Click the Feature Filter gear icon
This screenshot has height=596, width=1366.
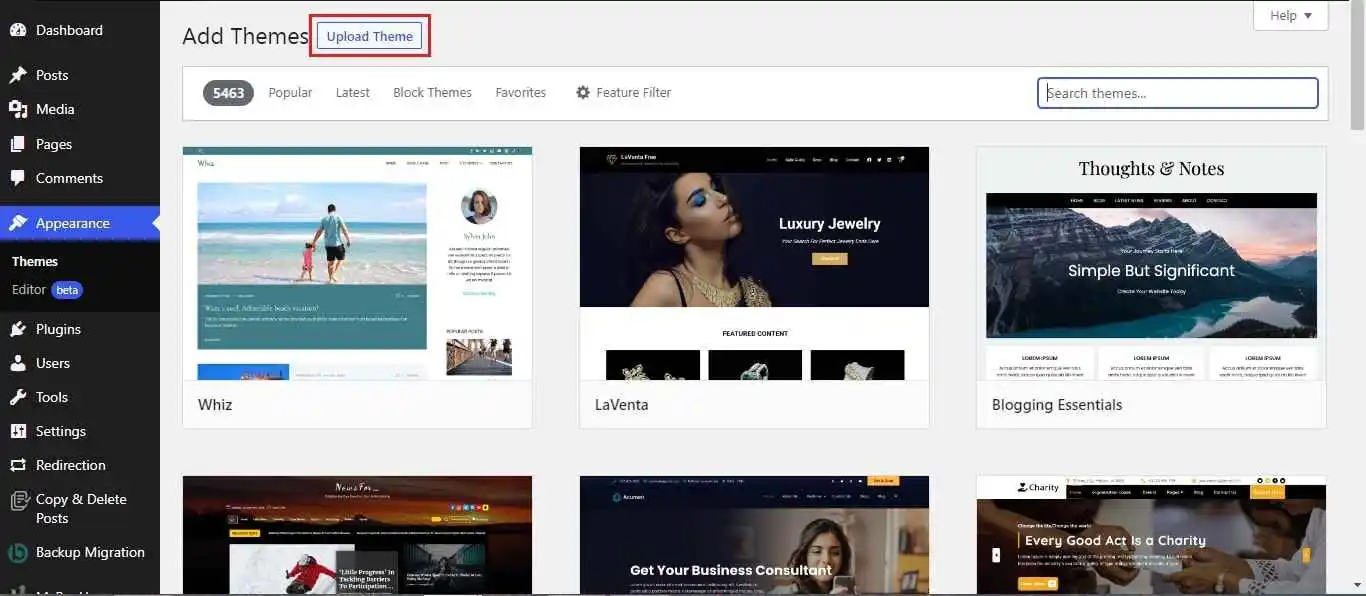[x=583, y=92]
